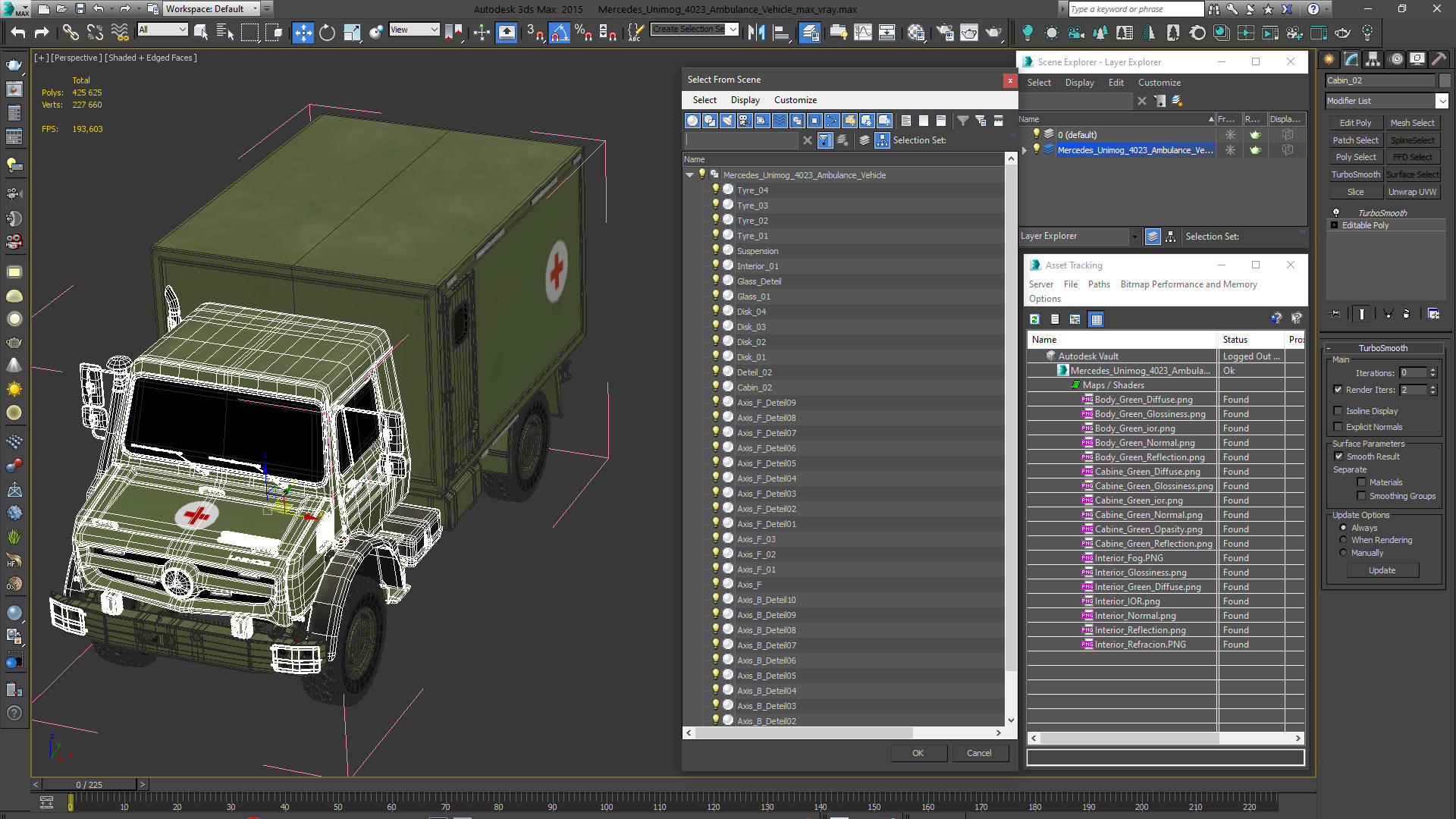
Task: Open Paths menu in Asset Tracking
Action: click(x=1098, y=284)
